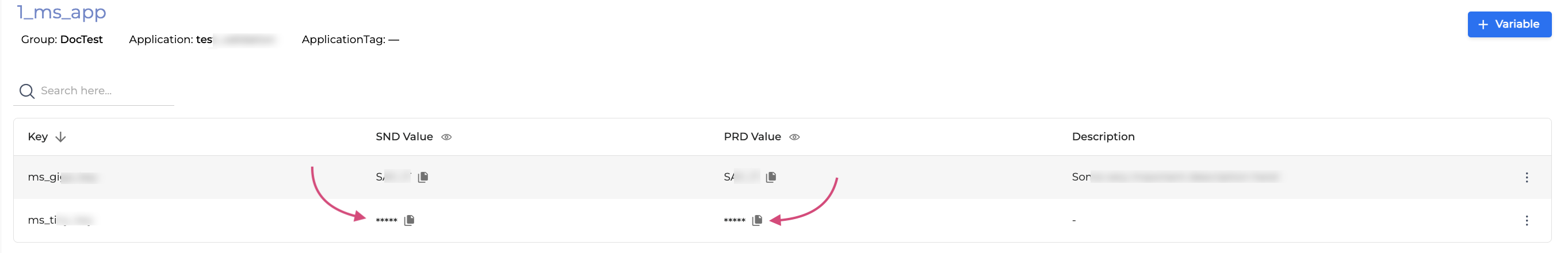Open the three-dot menu for the ms_ti row

coord(1526,220)
